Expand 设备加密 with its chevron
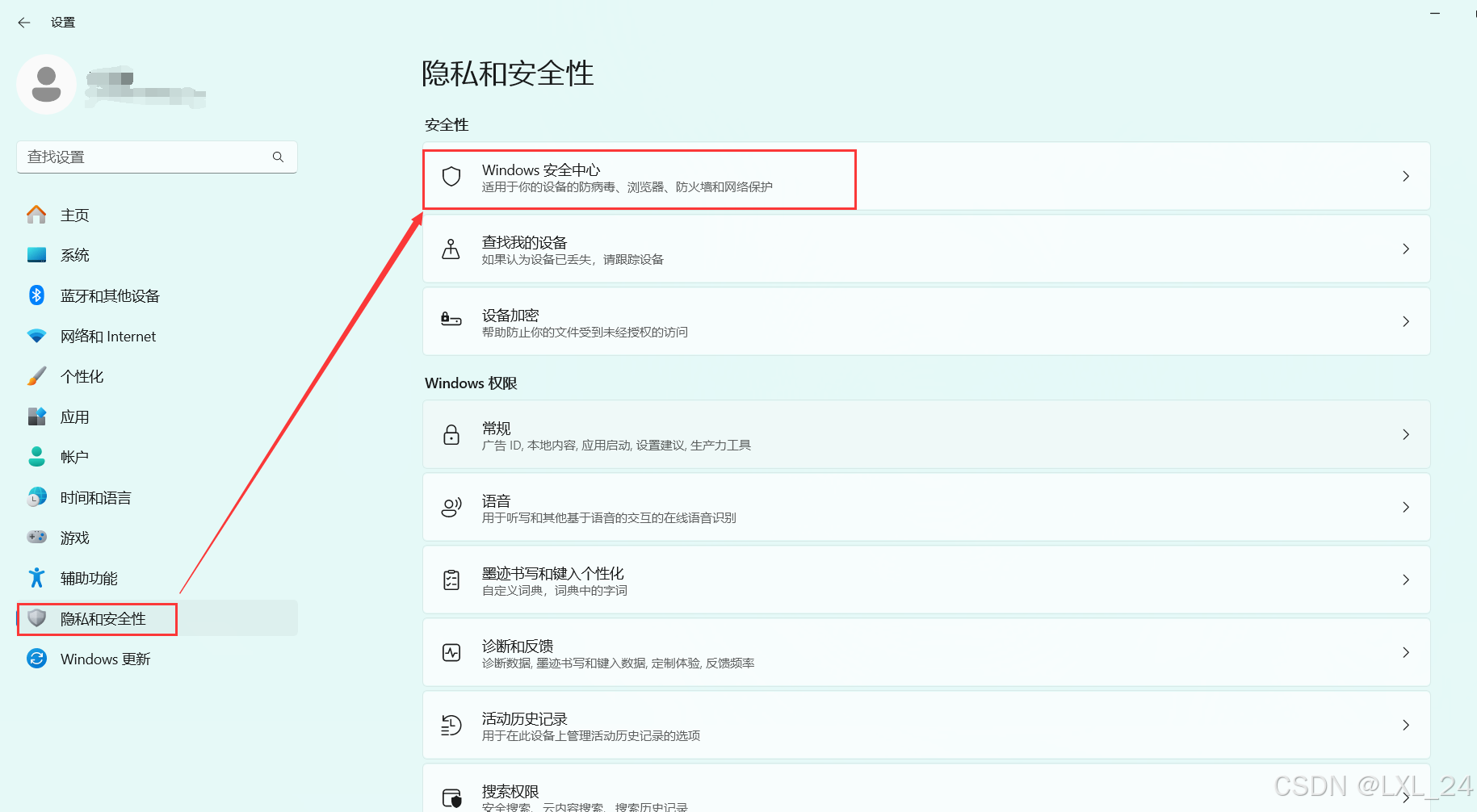 pos(1406,321)
